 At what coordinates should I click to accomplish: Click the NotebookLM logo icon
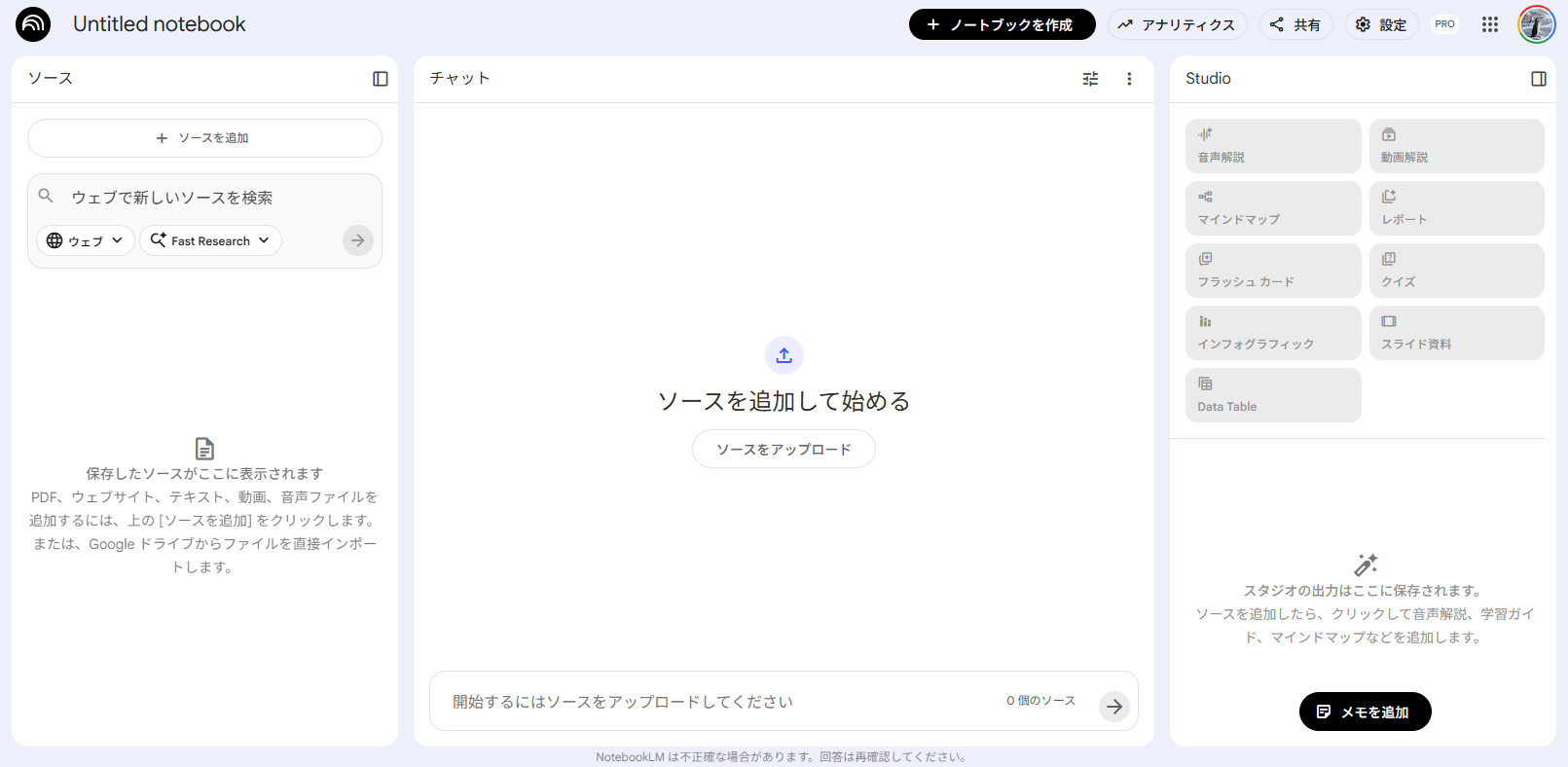pyautogui.click(x=33, y=24)
